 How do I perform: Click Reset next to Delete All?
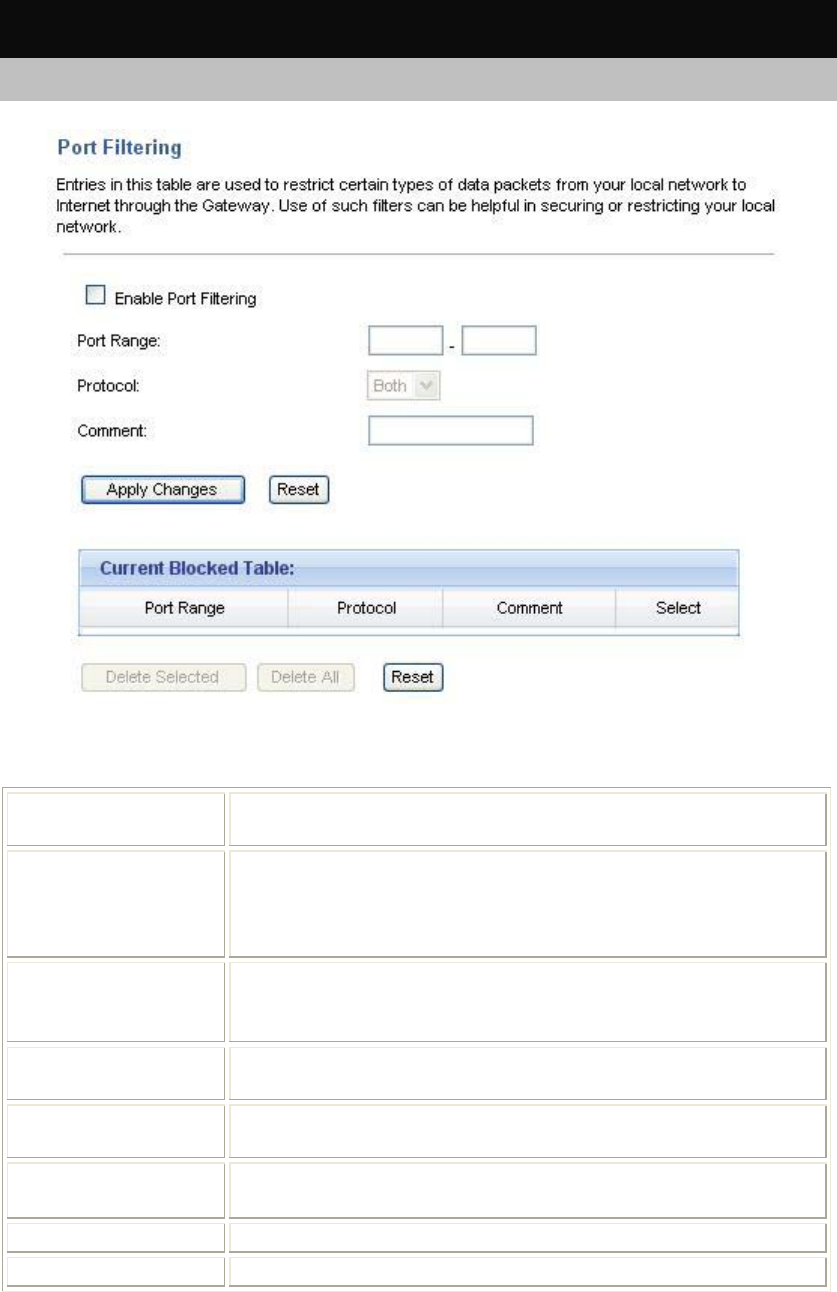pos(413,677)
